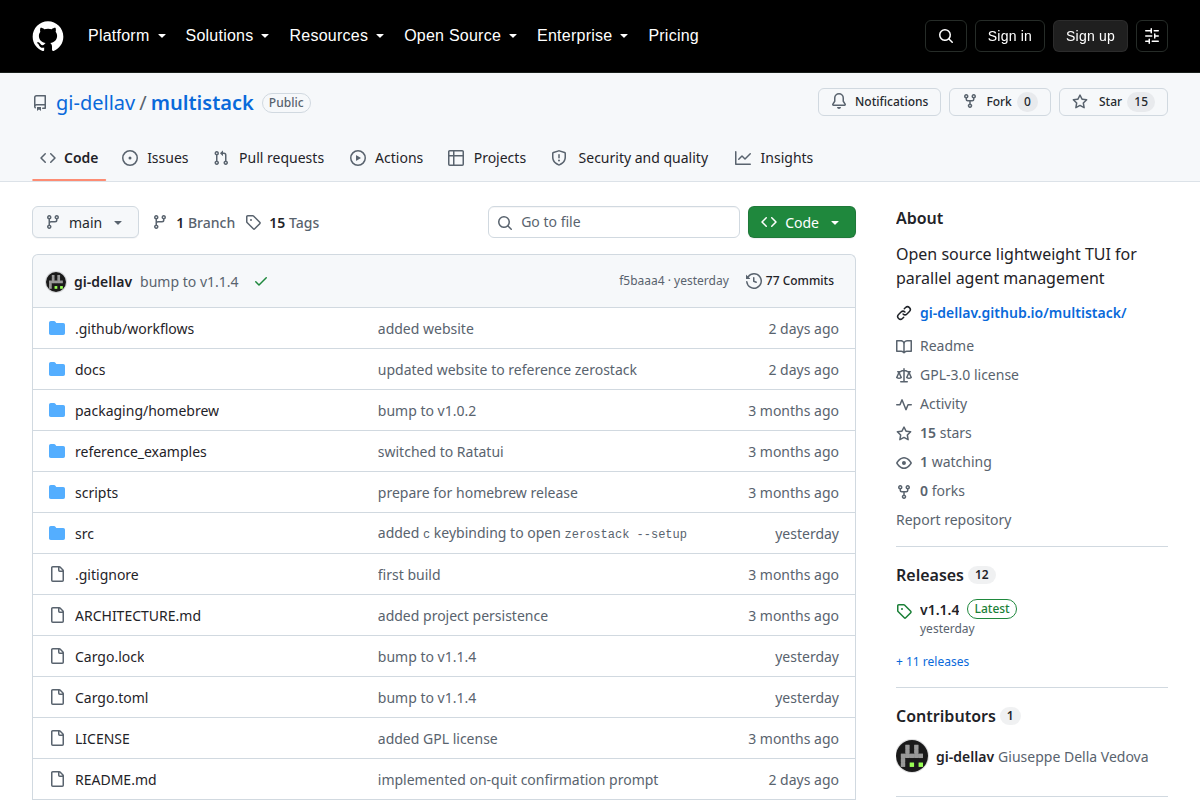Image resolution: width=1200 pixels, height=800 pixels.
Task: Click the .gitignore file icon
Action: pos(57,575)
